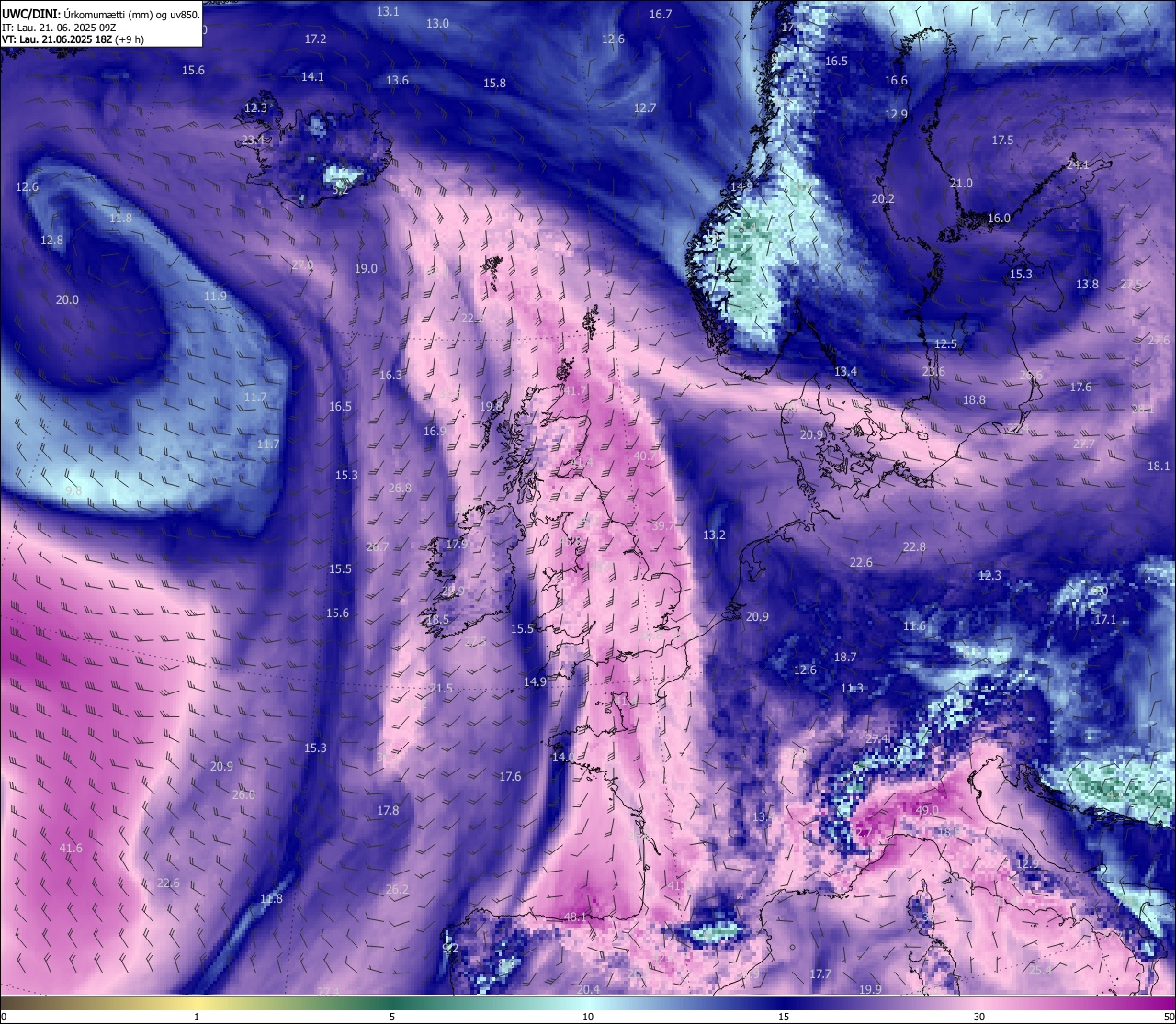Select the 13.1 map value
This screenshot has width=1176, height=1024.
point(388,12)
